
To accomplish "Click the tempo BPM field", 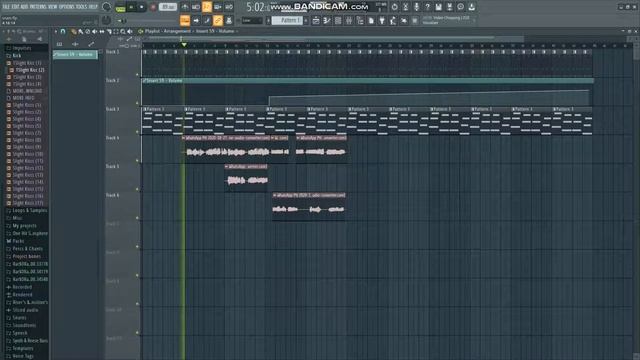I will tap(168, 7).
